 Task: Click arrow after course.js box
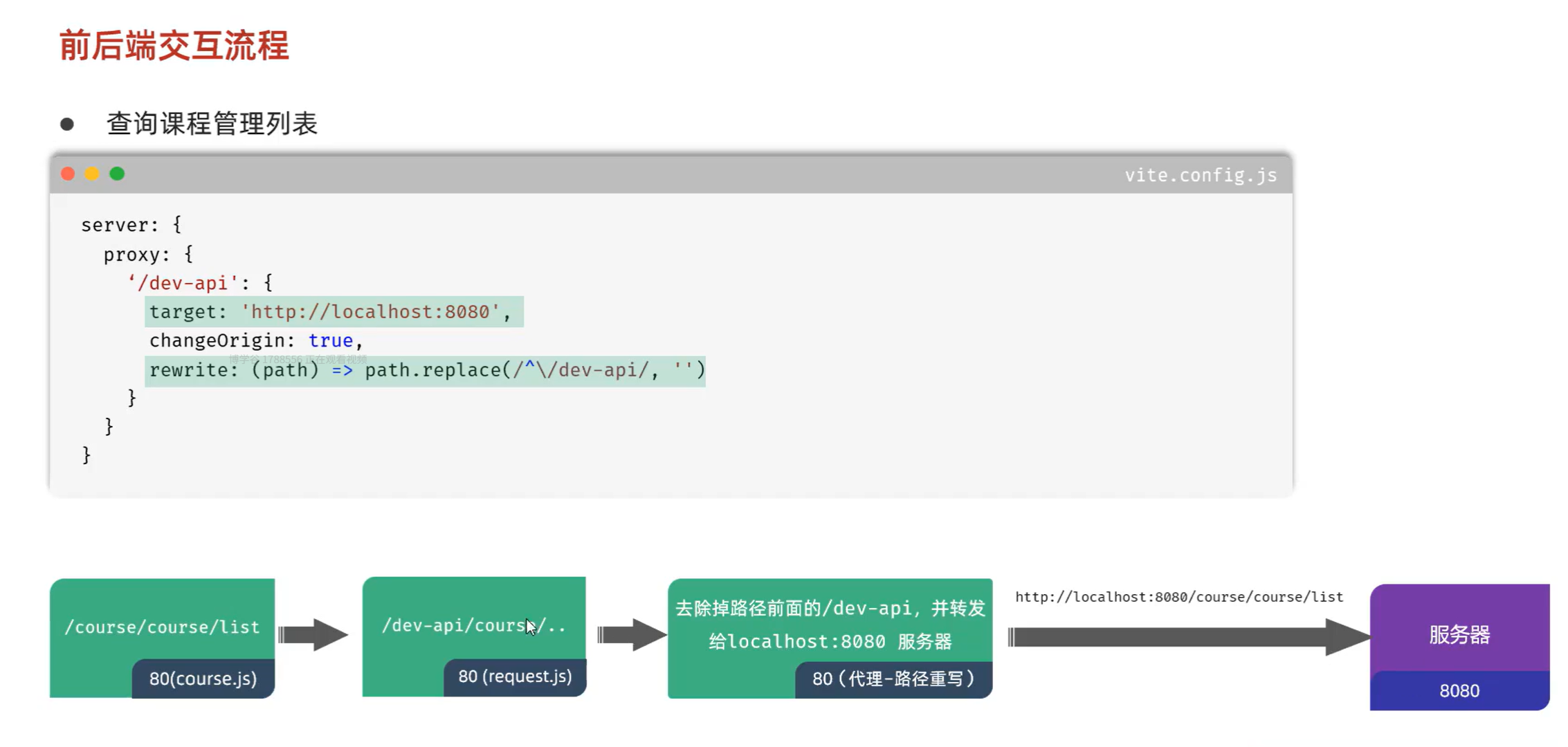tap(313, 634)
